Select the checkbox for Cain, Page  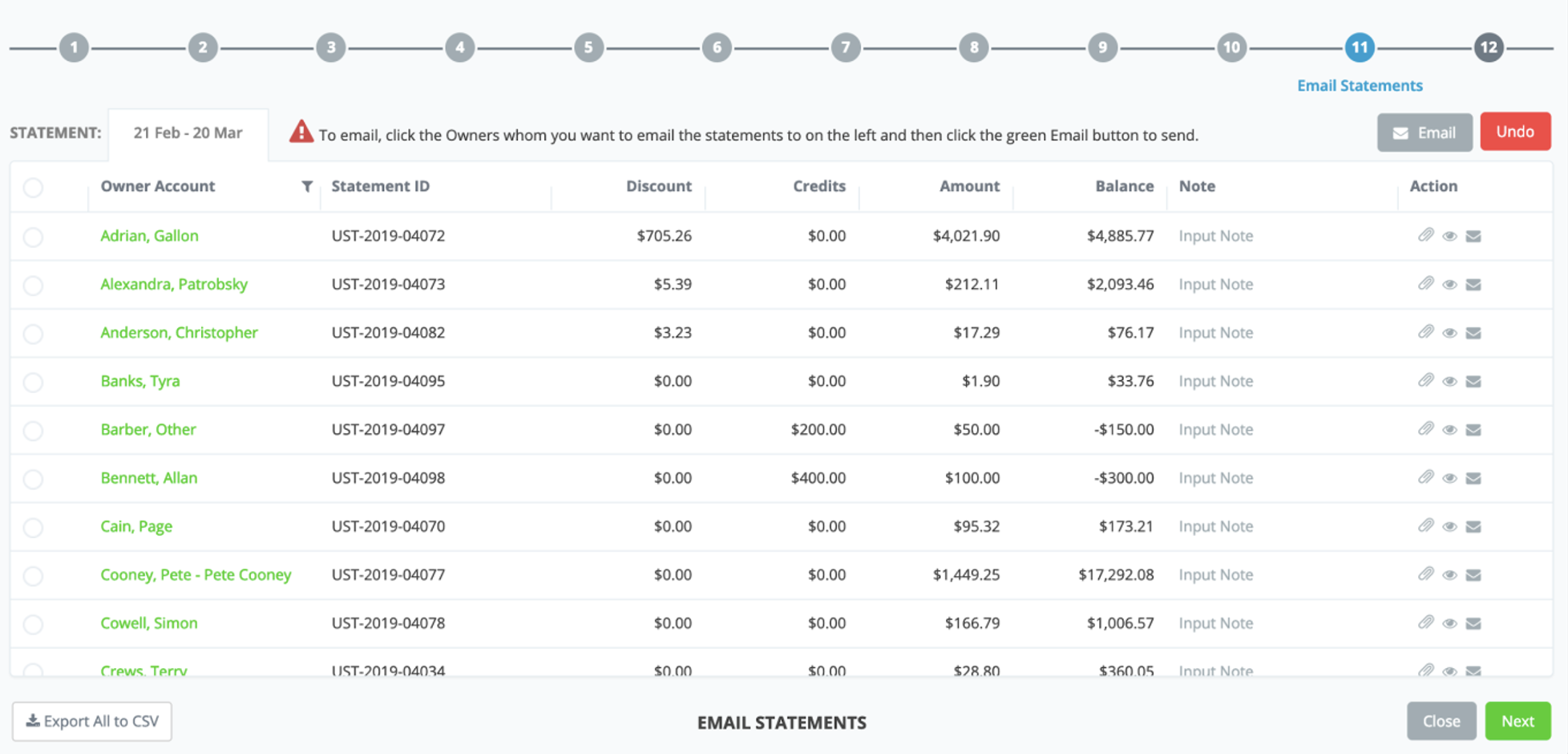[x=33, y=527]
